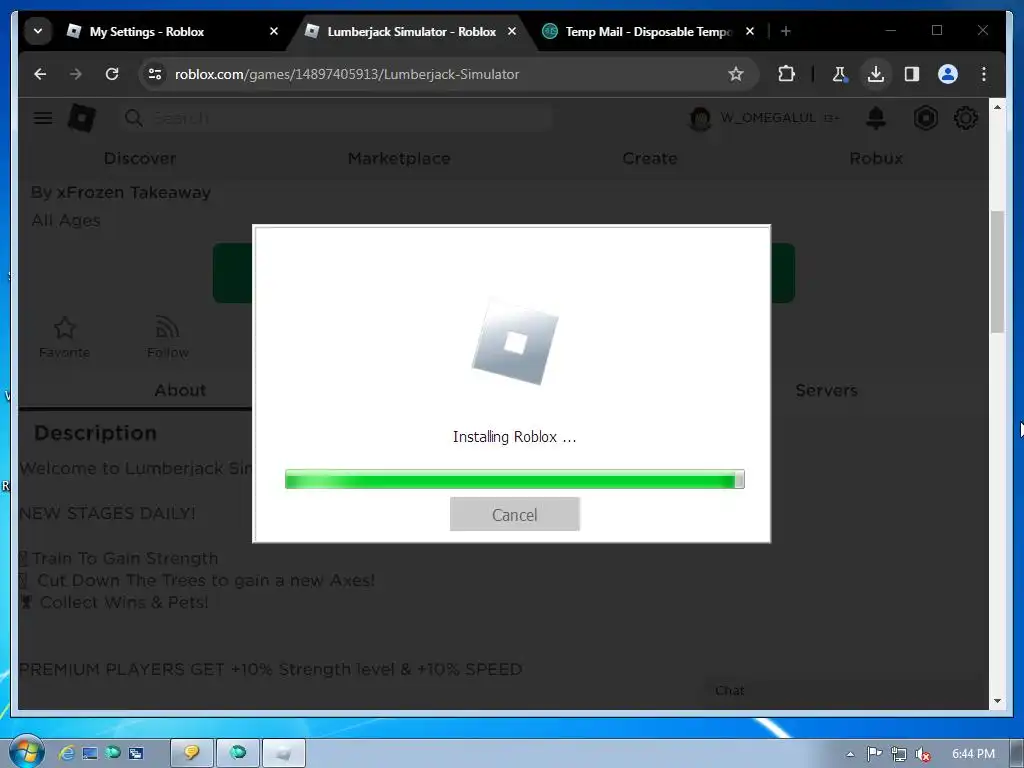Image resolution: width=1024 pixels, height=768 pixels.
Task: Launch Internet Explorer from taskbar
Action: coord(67,753)
